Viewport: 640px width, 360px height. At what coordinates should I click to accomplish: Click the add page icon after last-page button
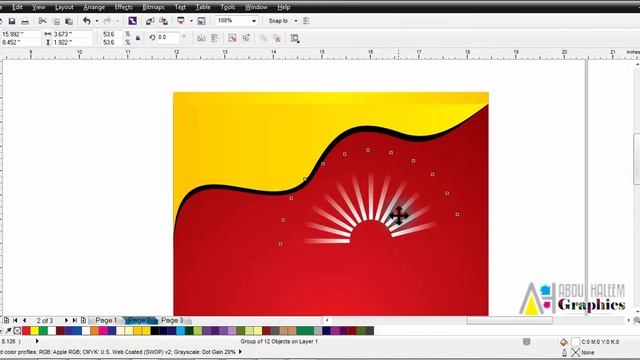point(83,320)
